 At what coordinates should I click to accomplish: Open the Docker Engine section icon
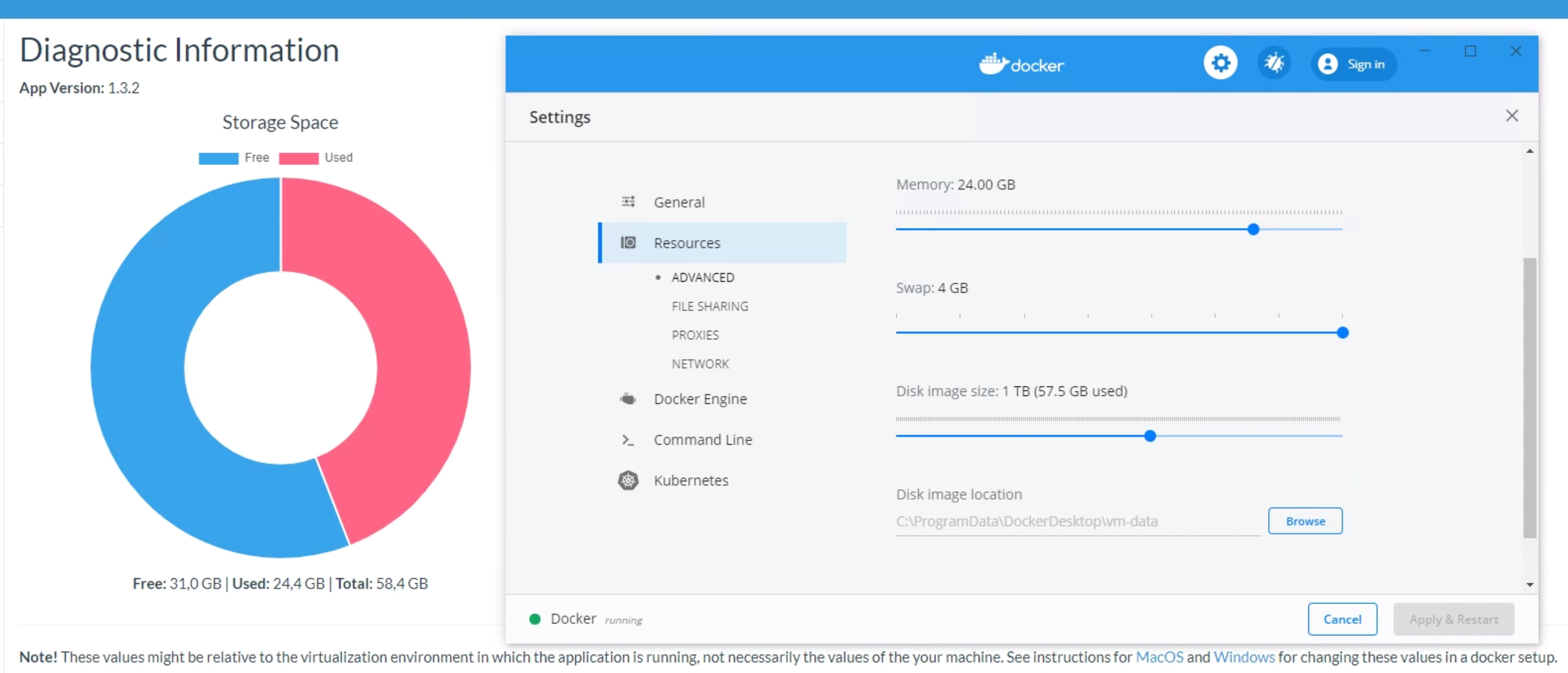click(x=628, y=399)
